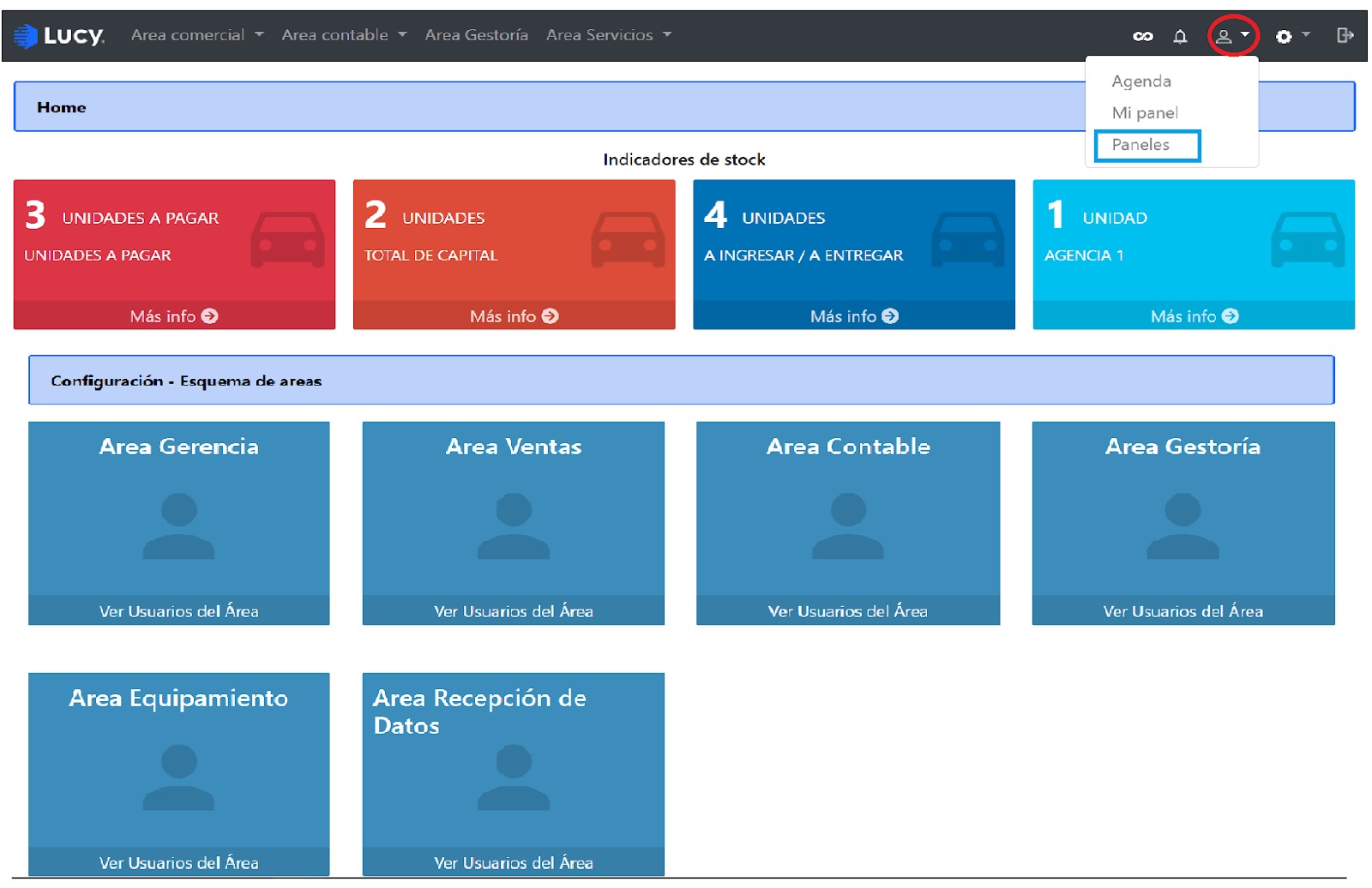
Task: Click the number 3 on the red card
Action: coord(35,214)
